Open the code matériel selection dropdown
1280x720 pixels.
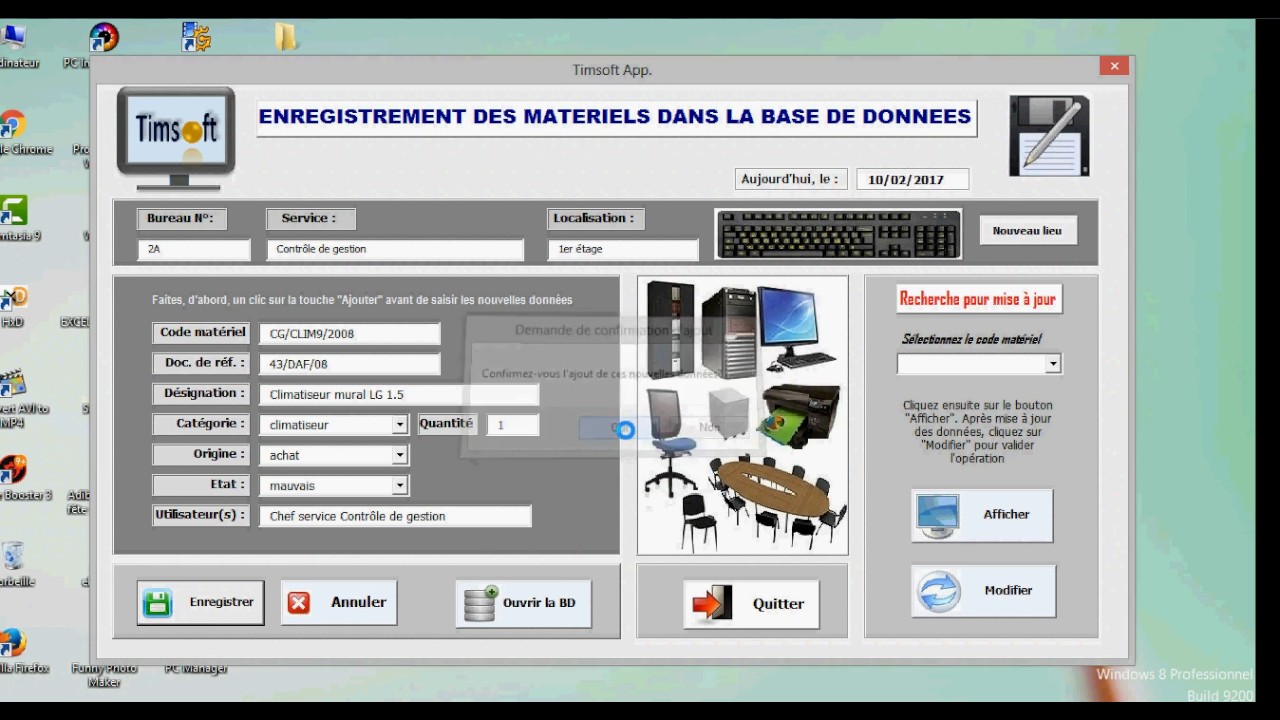1053,365
